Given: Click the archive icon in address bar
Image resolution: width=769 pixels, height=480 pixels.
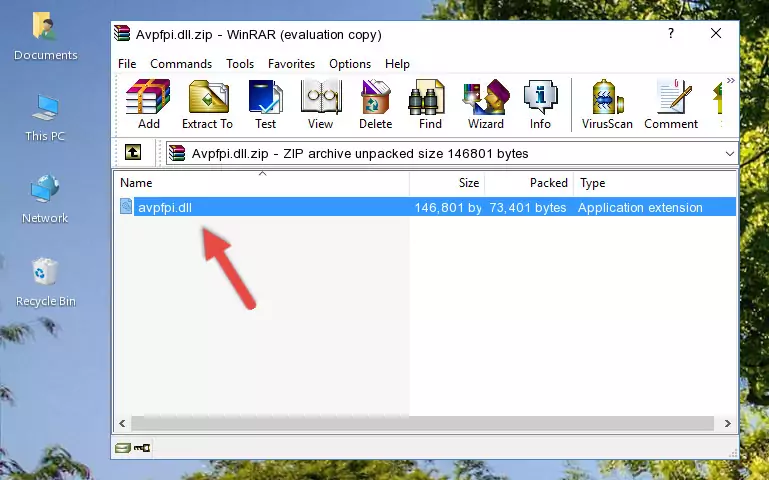Looking at the screenshot, I should pyautogui.click(x=177, y=153).
